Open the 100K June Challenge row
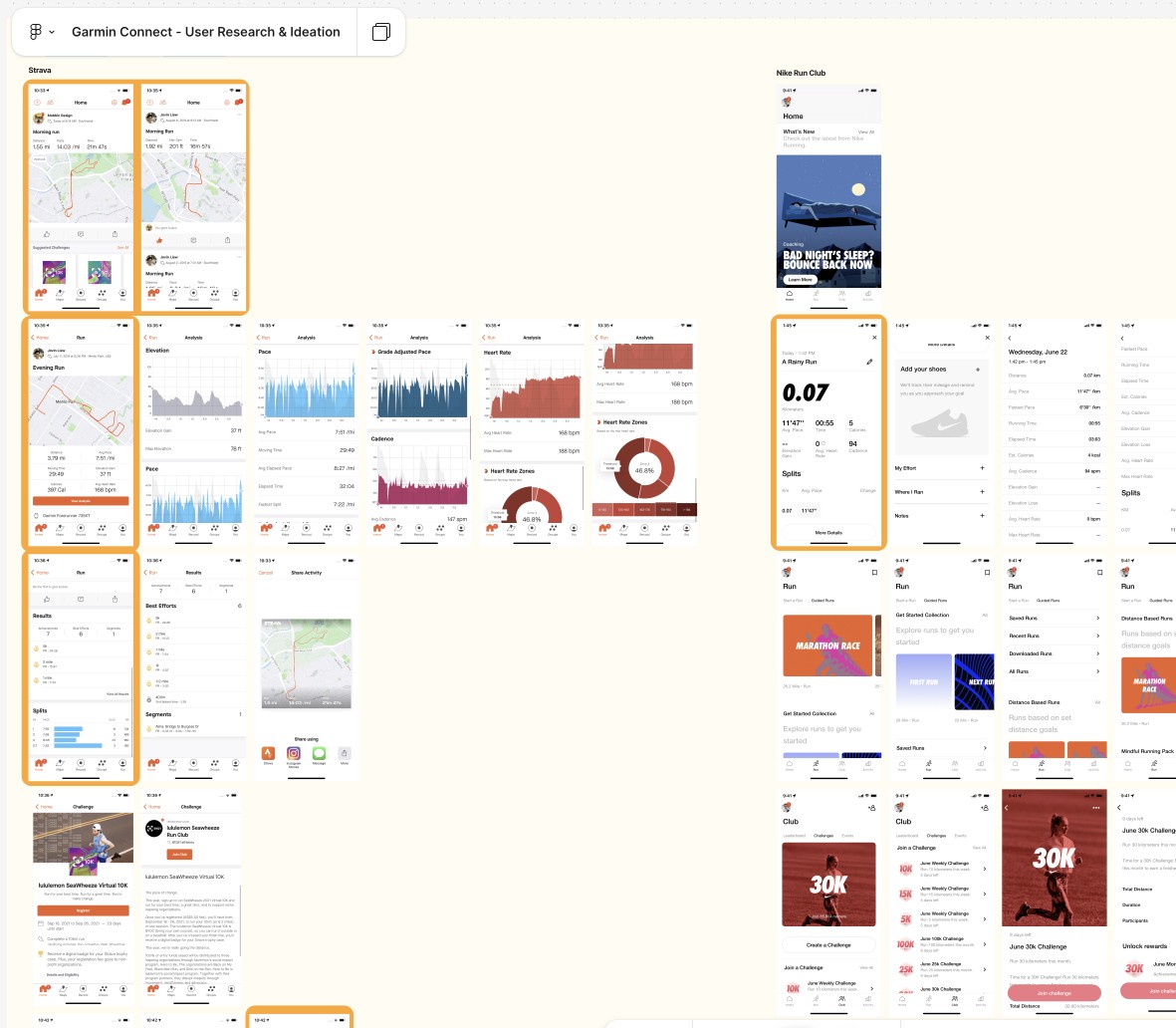 (941, 944)
